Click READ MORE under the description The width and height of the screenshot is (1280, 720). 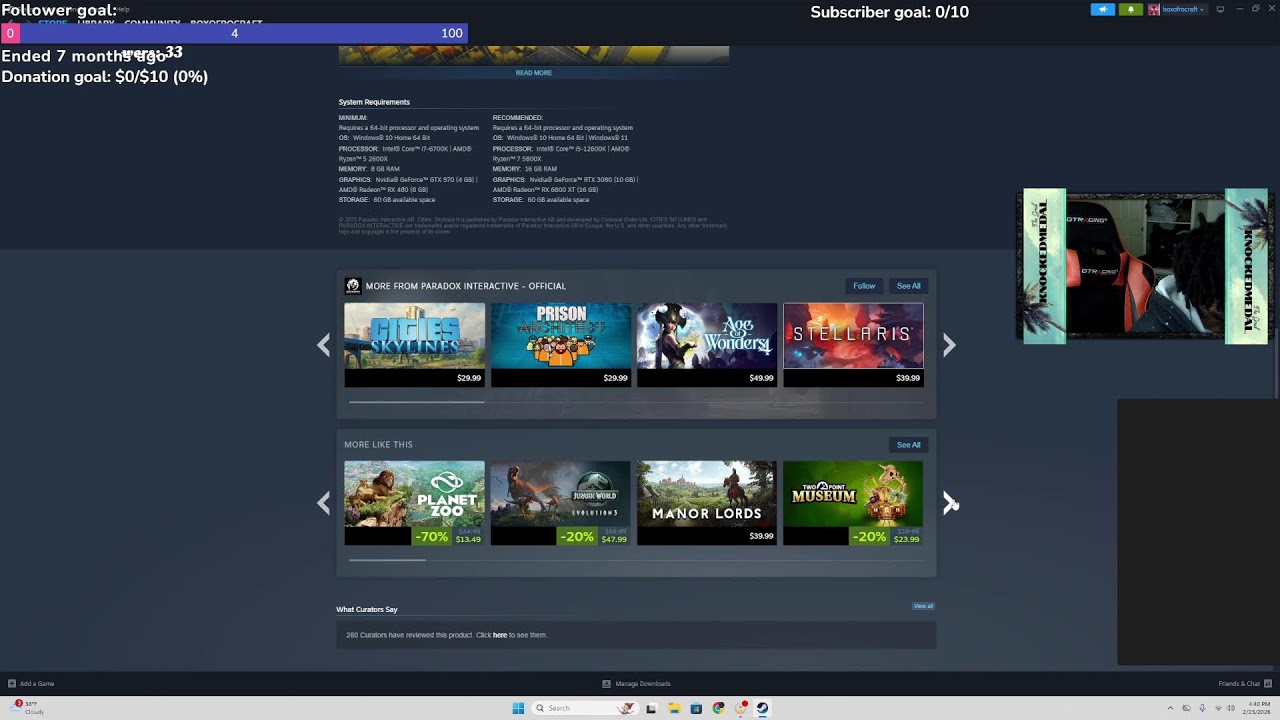pyautogui.click(x=533, y=73)
